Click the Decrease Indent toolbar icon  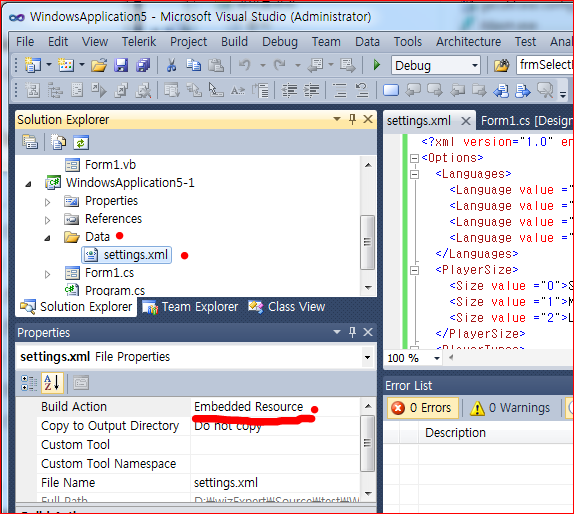[x=289, y=90]
